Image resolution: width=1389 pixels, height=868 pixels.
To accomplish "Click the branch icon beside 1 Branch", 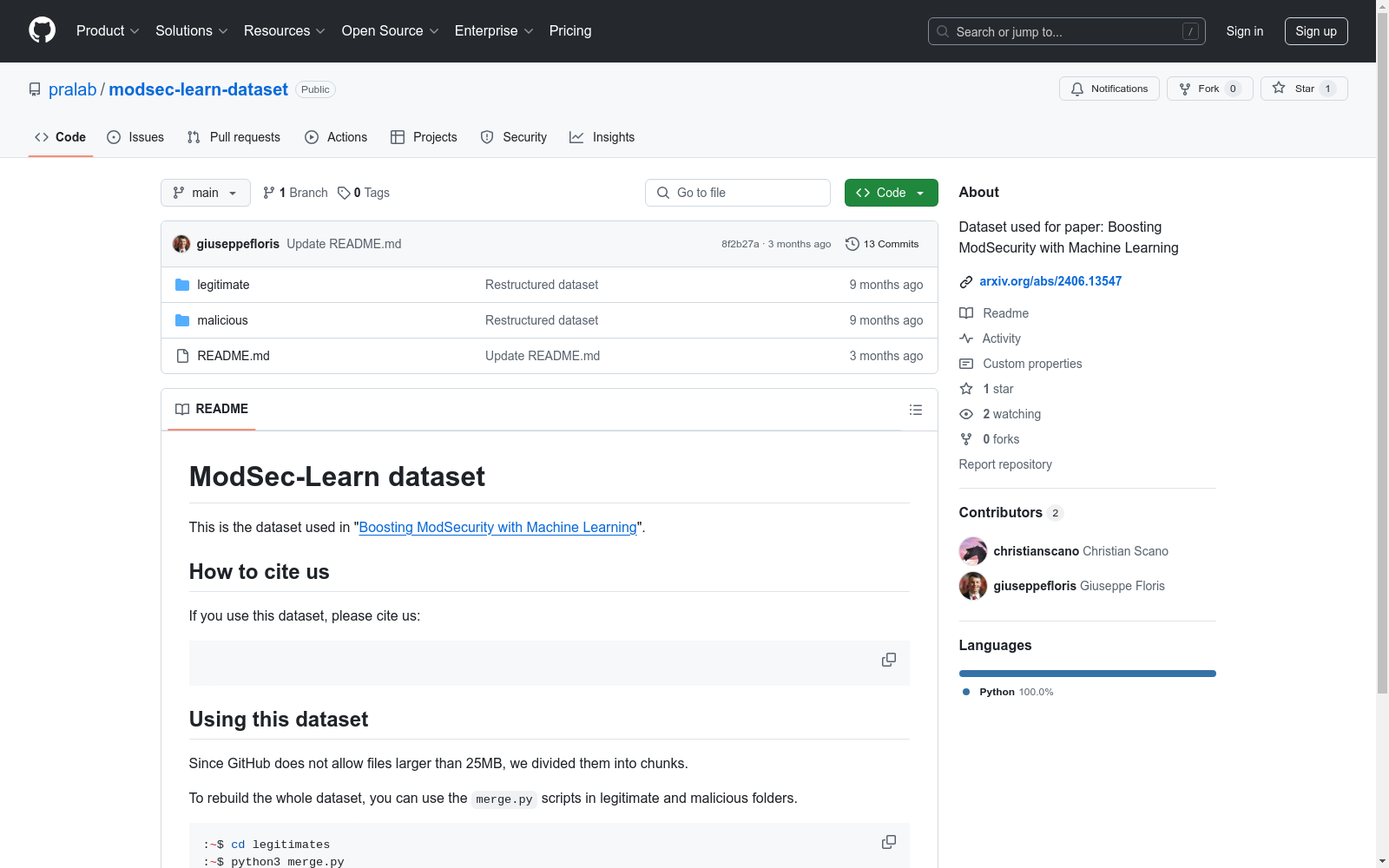I will (x=269, y=193).
